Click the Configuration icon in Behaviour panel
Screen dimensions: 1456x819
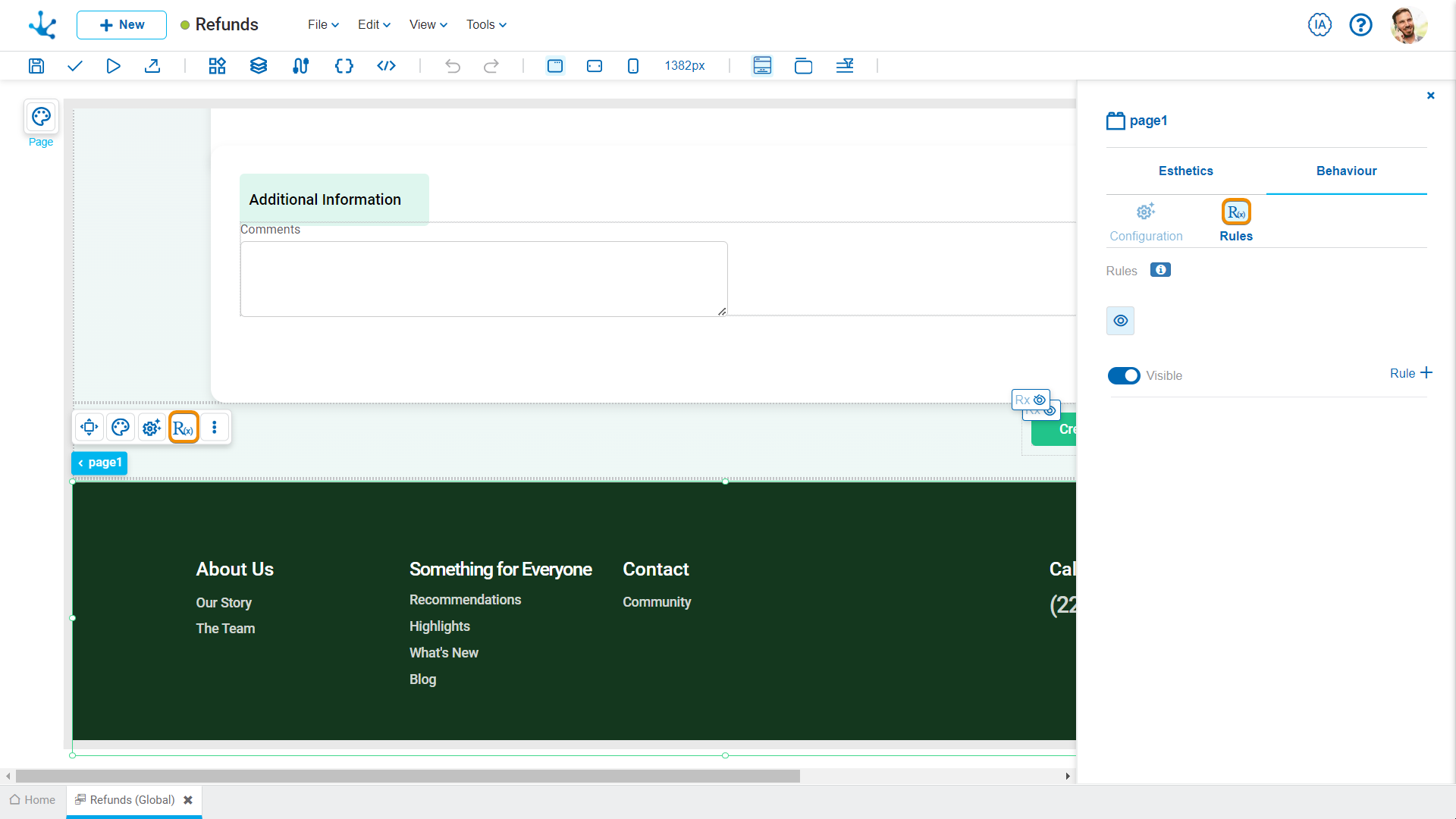coord(1146,212)
